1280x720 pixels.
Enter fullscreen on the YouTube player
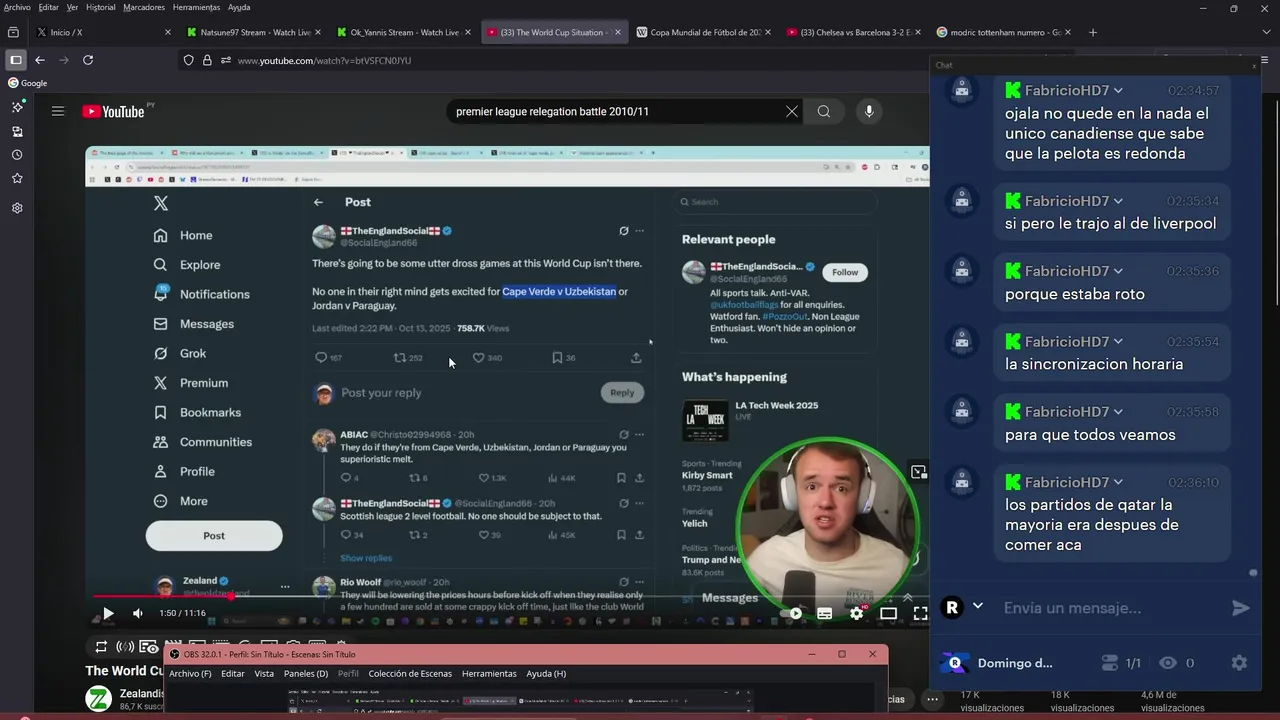coord(920,613)
